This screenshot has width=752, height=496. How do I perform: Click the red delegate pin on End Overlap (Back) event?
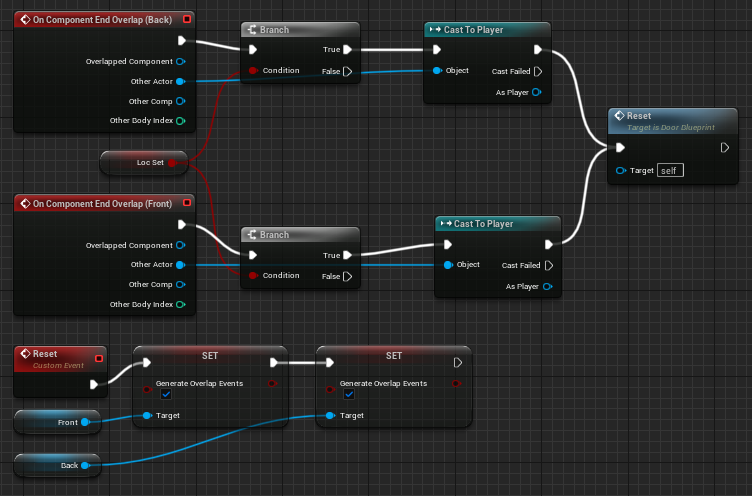click(x=188, y=19)
